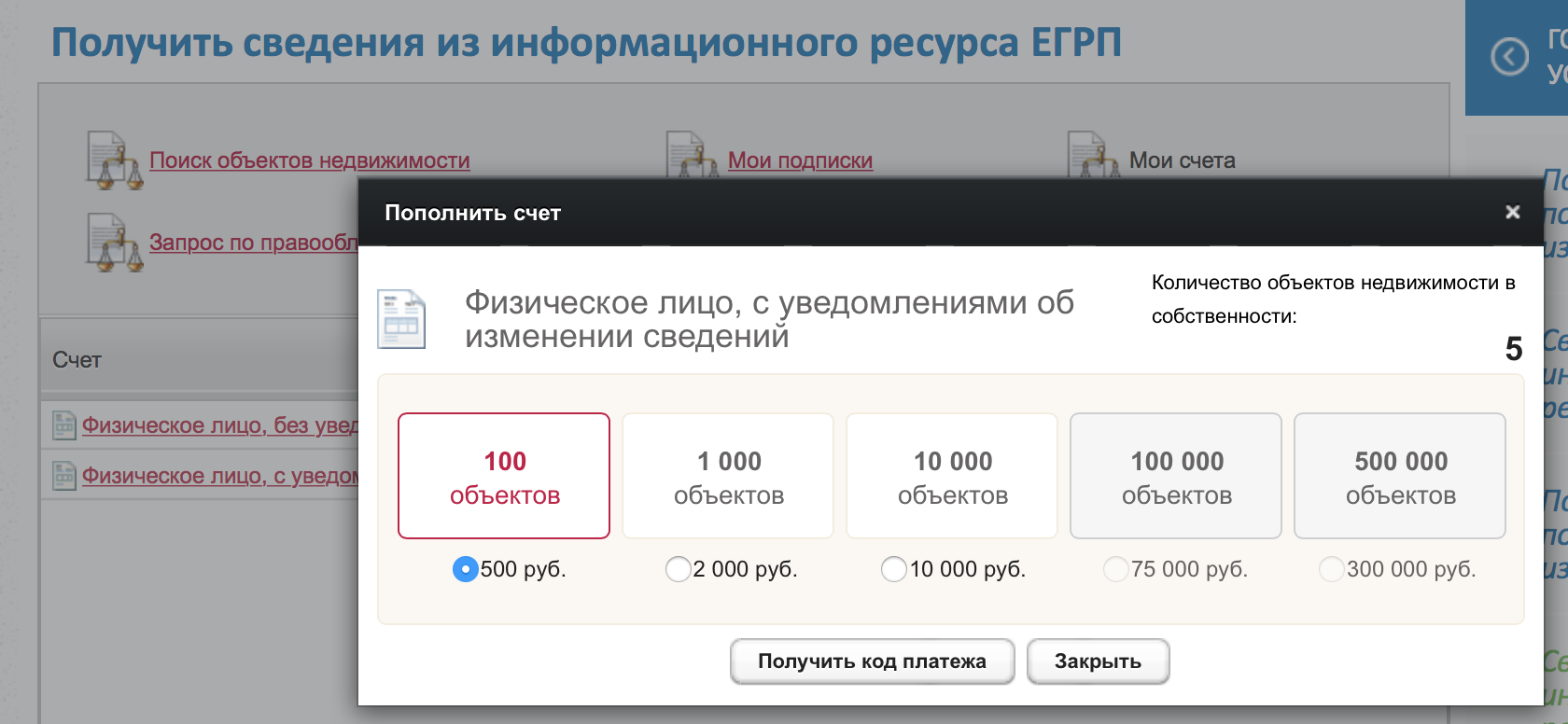Open Мои подписки
This screenshot has width=1568, height=724.
[x=800, y=160]
